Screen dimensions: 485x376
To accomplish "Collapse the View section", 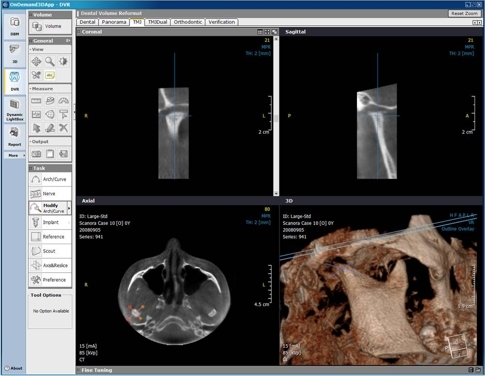I will tap(50, 49).
